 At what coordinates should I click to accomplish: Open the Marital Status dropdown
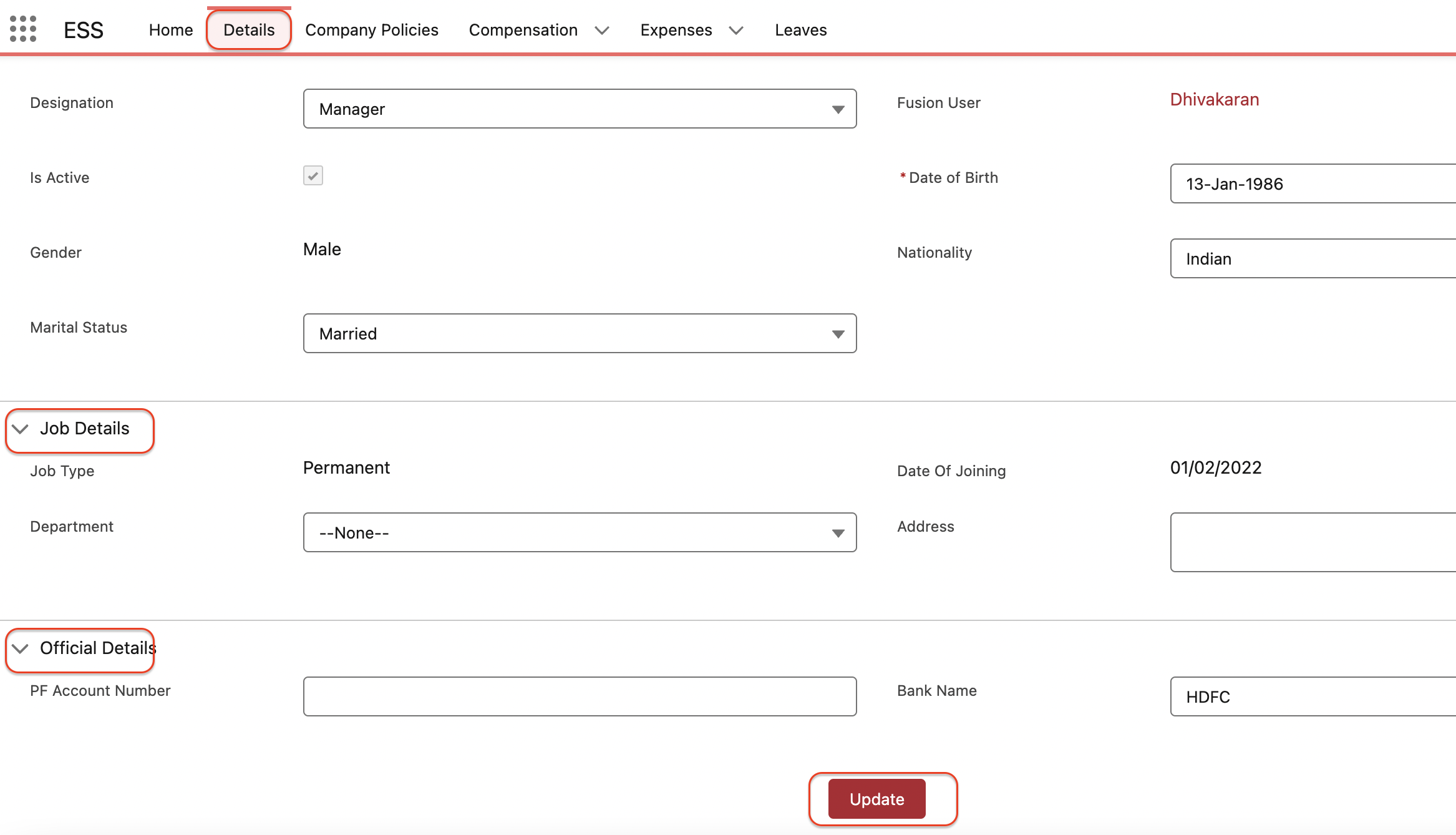[580, 334]
